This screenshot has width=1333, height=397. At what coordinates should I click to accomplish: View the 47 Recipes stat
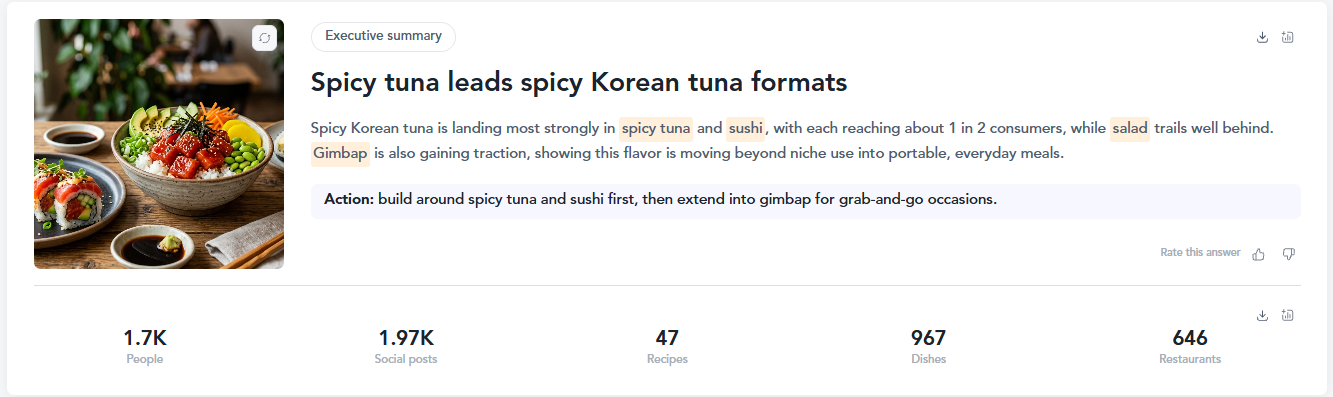pos(667,346)
